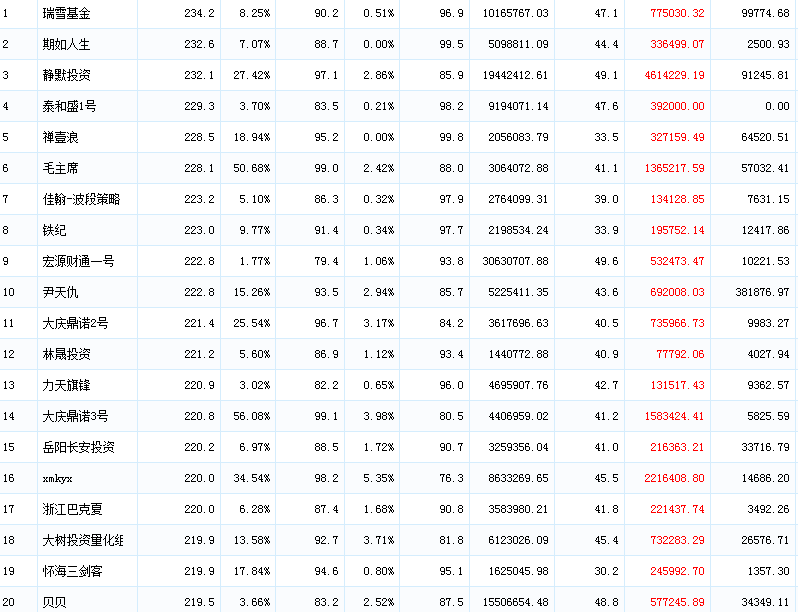Viewport: 798px width, 612px height.
Task: Select red amount 392000.00
Action: [677, 106]
